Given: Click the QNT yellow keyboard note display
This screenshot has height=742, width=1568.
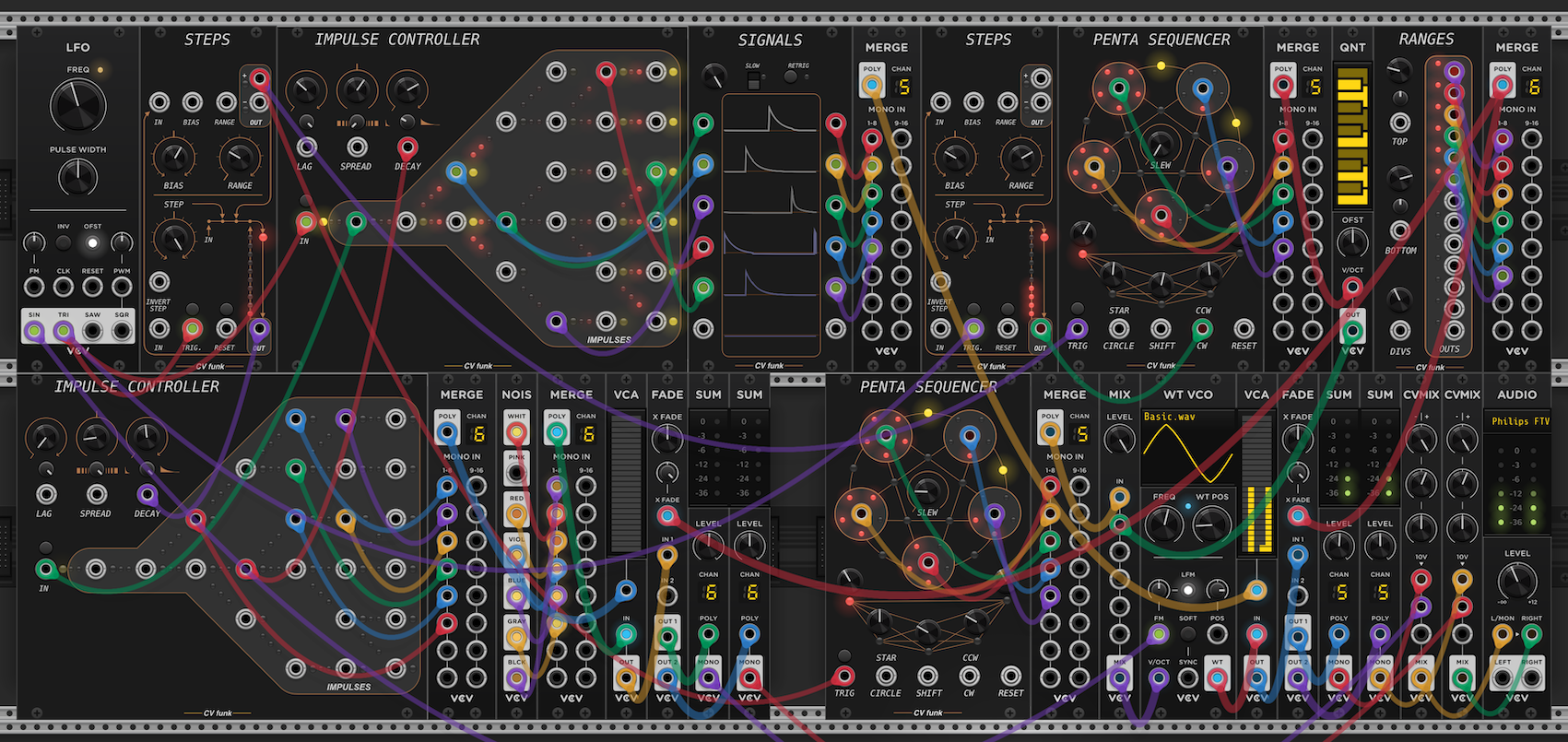Looking at the screenshot, I should click(1352, 135).
